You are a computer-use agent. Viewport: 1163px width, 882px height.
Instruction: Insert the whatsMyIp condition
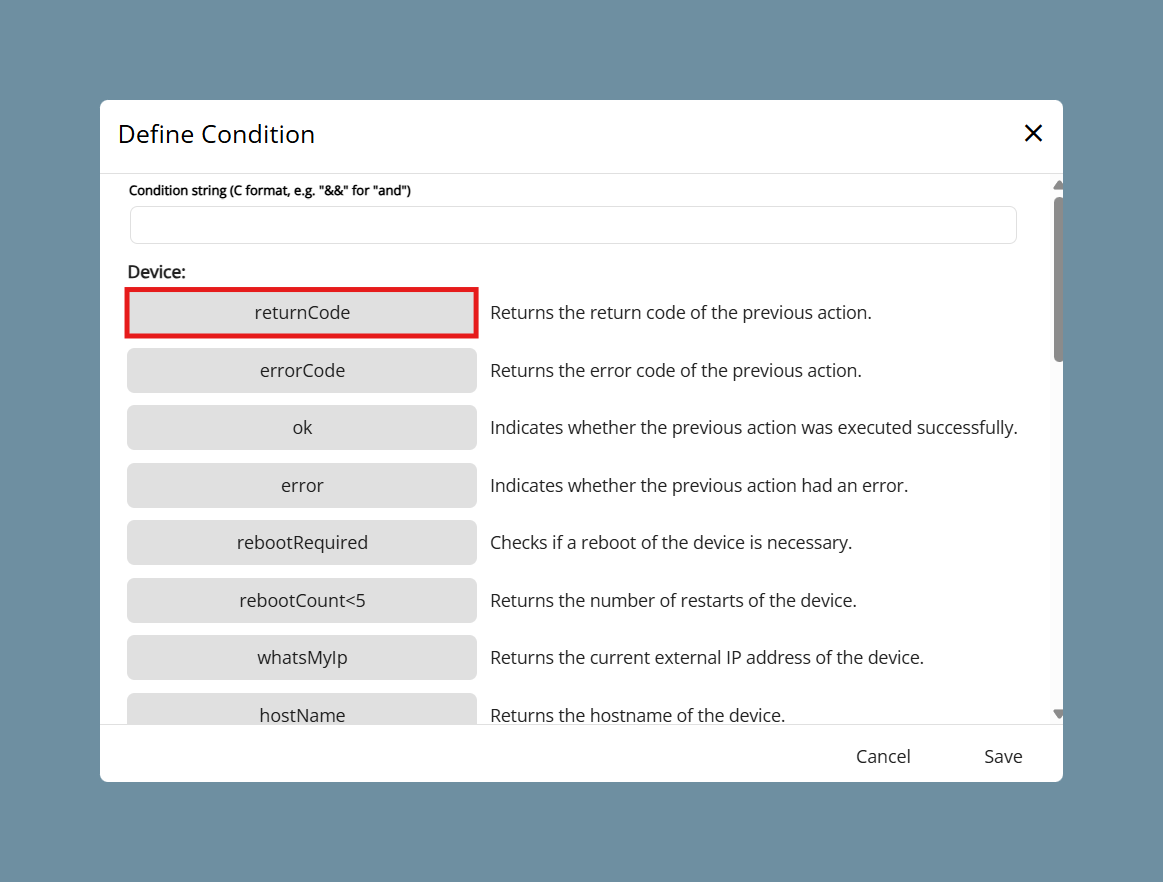tap(302, 657)
